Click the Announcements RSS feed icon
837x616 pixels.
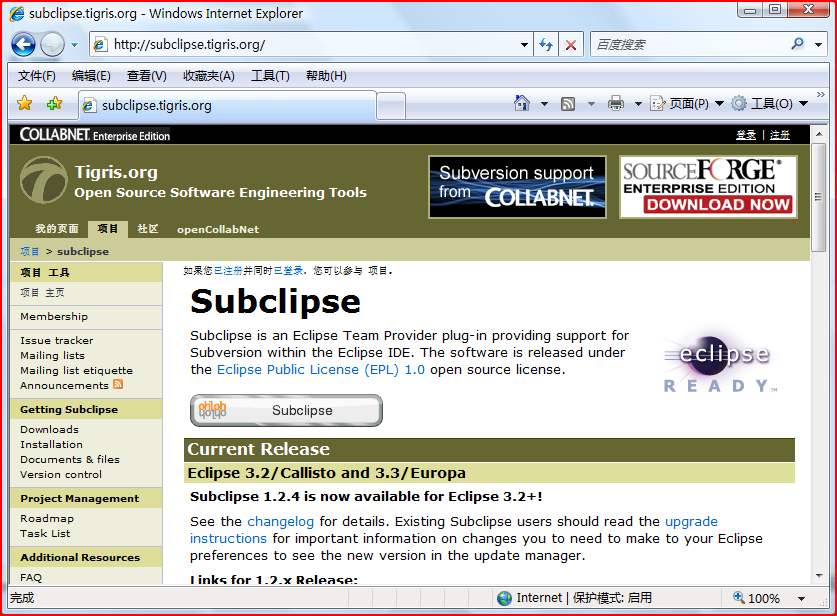pyautogui.click(x=118, y=384)
